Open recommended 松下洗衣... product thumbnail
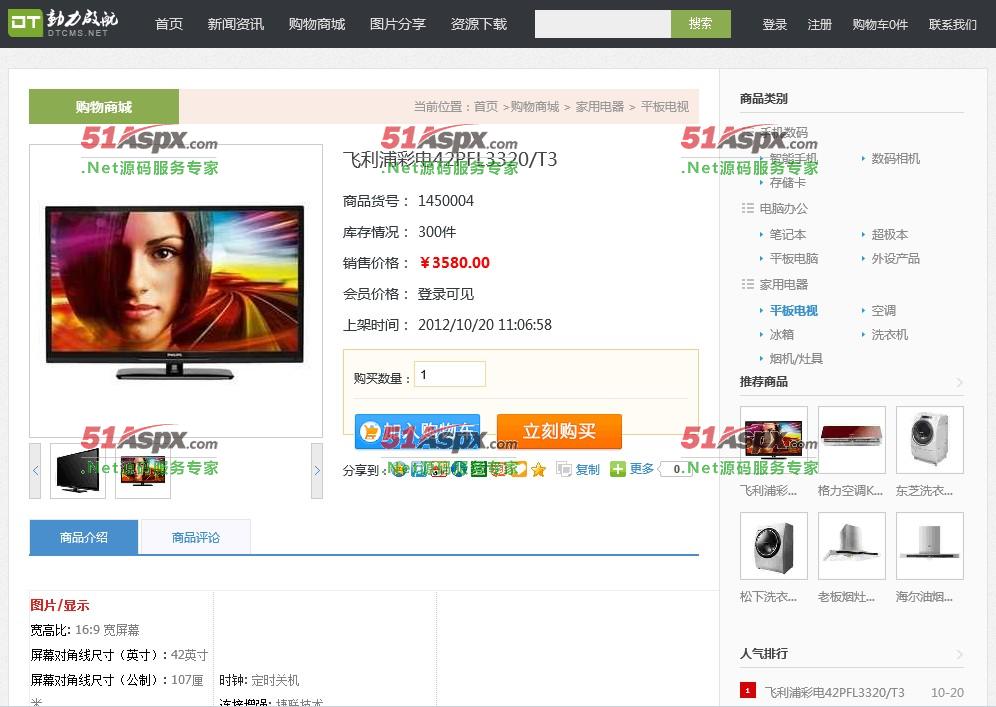The height and width of the screenshot is (707, 996). click(x=774, y=546)
